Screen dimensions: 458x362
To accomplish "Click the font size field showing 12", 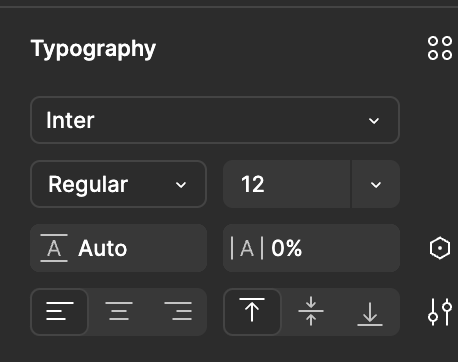I will [x=287, y=184].
